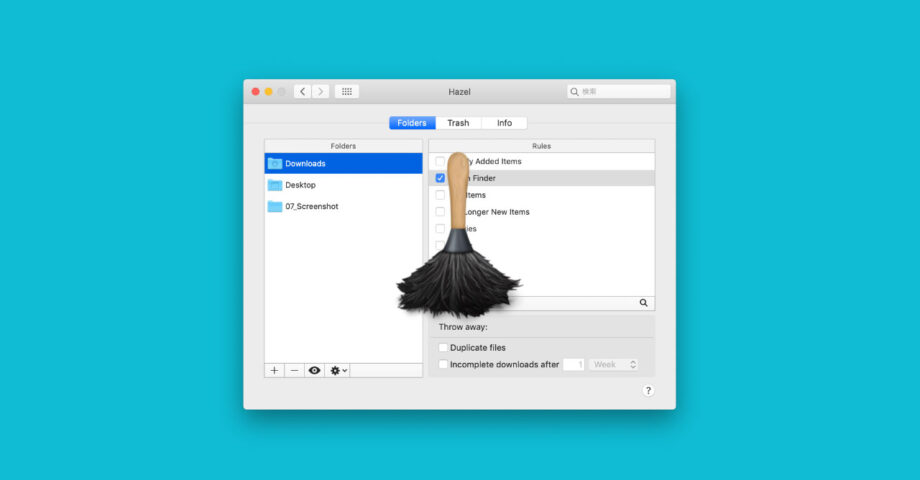This screenshot has width=920, height=480.
Task: Click the rules search magnifier icon
Action: point(644,302)
